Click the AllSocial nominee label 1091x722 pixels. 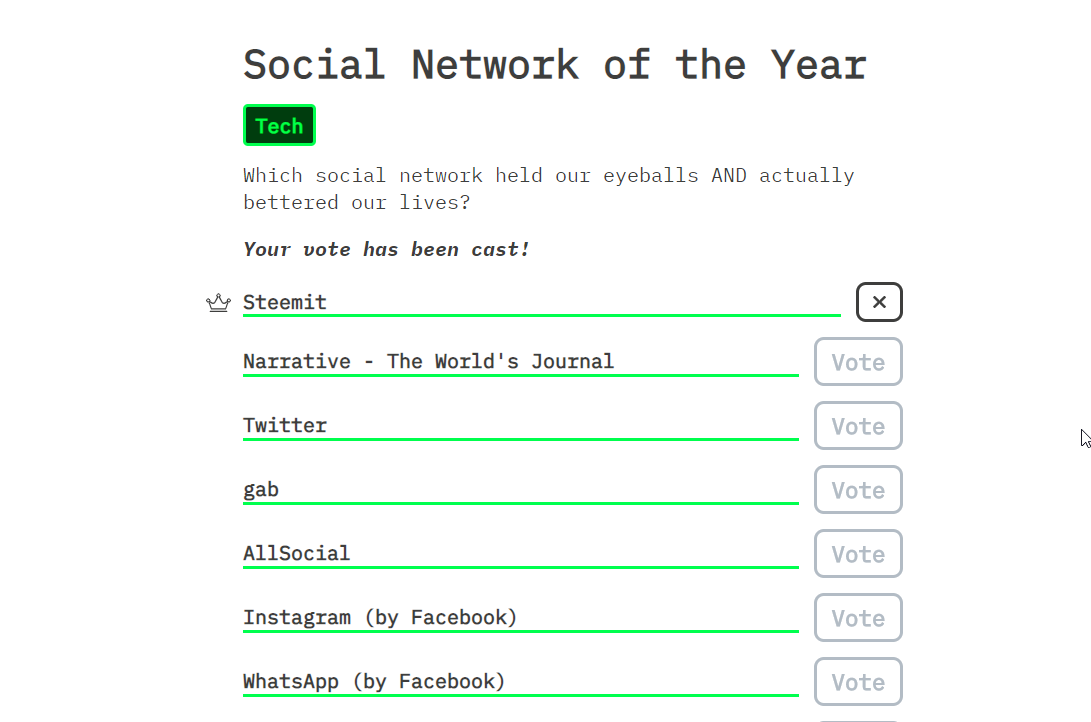pyautogui.click(x=296, y=553)
